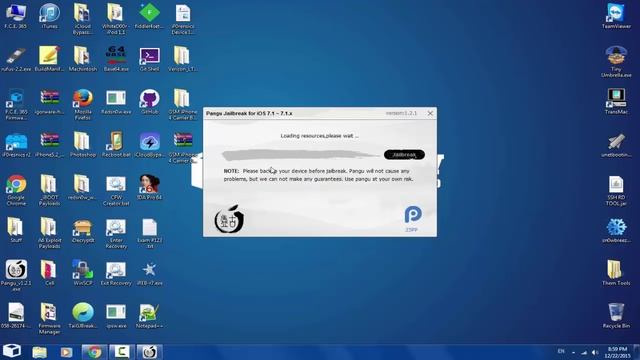Open the iDecryptIt shortcut

coord(82,230)
